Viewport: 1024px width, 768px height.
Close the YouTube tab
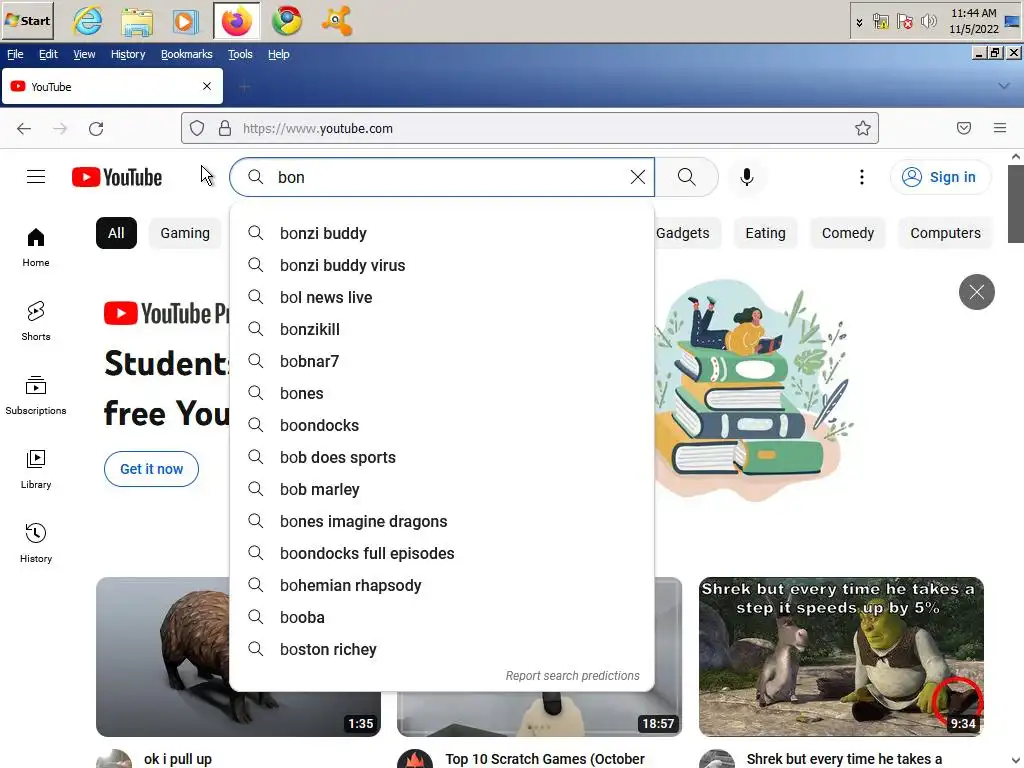click(x=207, y=86)
